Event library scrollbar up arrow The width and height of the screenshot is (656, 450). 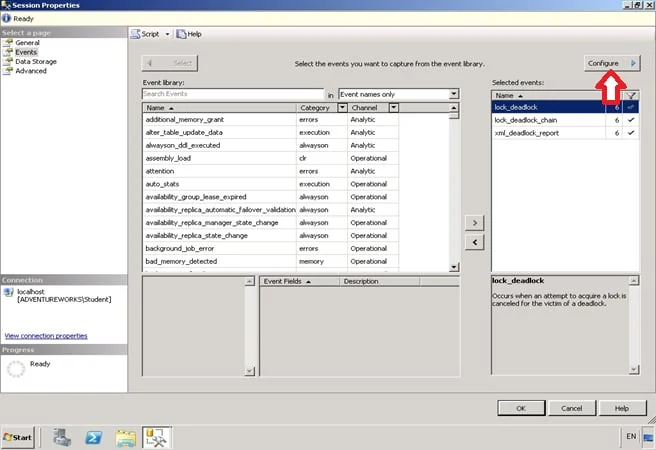(454, 108)
